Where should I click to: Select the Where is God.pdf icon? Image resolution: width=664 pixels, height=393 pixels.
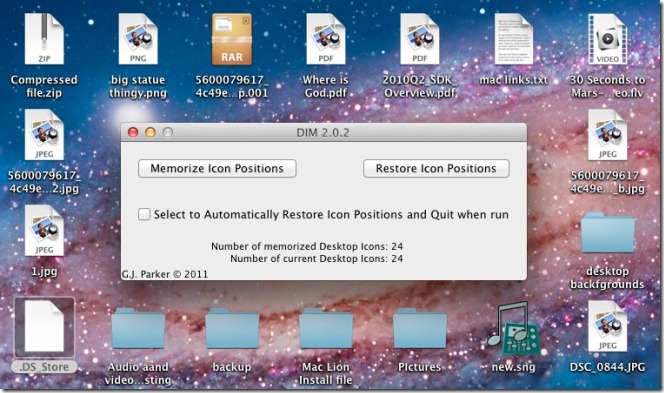click(326, 39)
